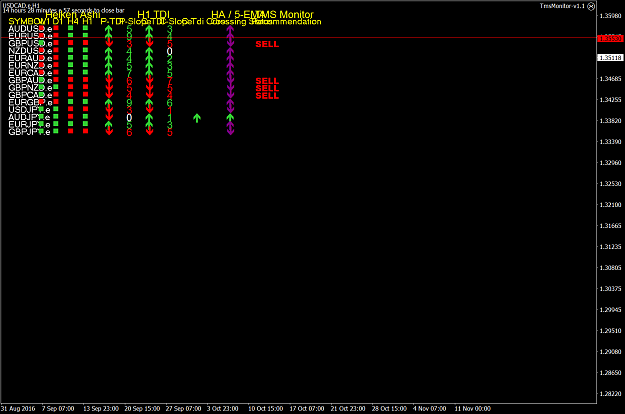Click the H1 TDI section heading
The width and height of the screenshot is (625, 414).
[153, 15]
